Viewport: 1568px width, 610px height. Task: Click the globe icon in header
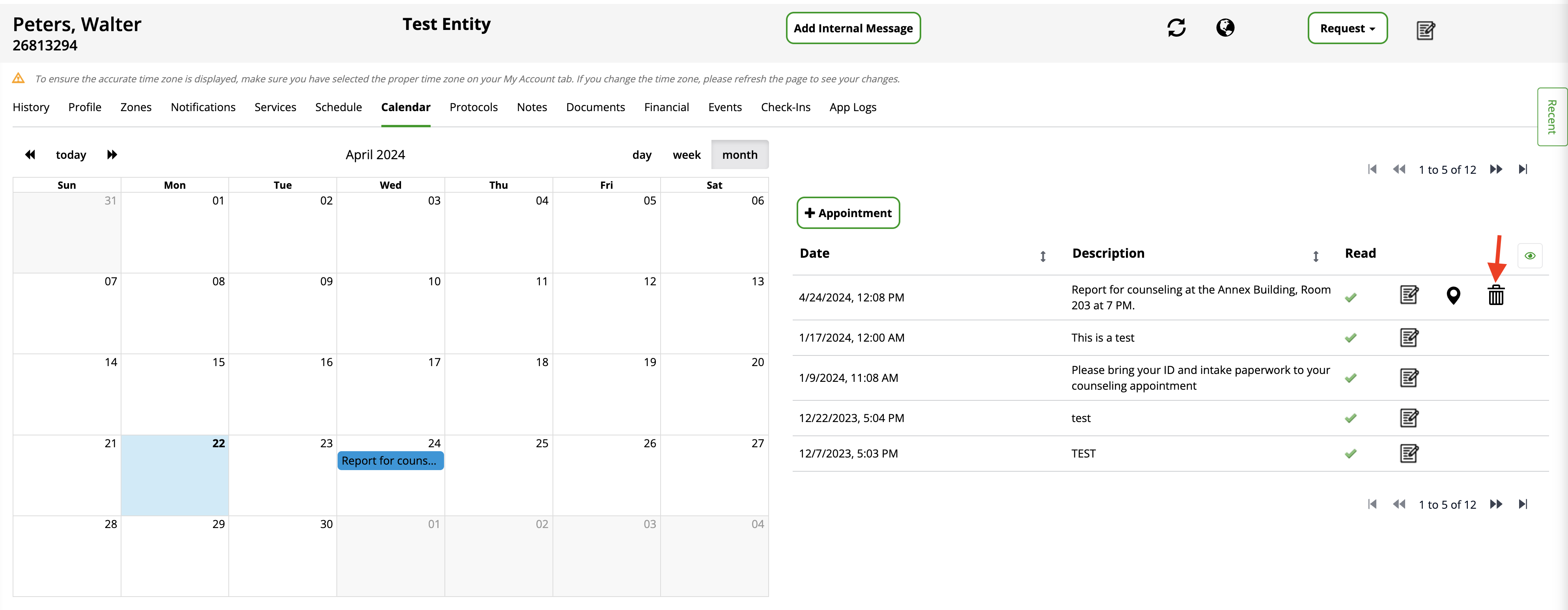click(x=1225, y=28)
